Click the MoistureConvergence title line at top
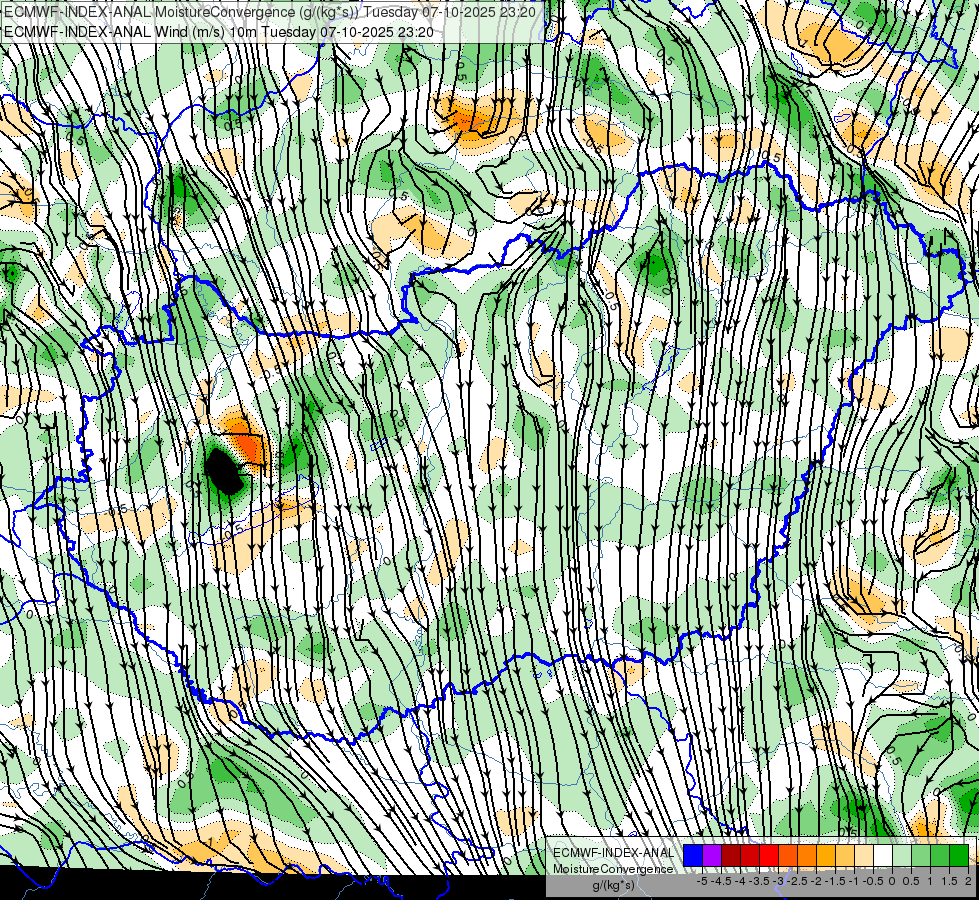 (270, 12)
